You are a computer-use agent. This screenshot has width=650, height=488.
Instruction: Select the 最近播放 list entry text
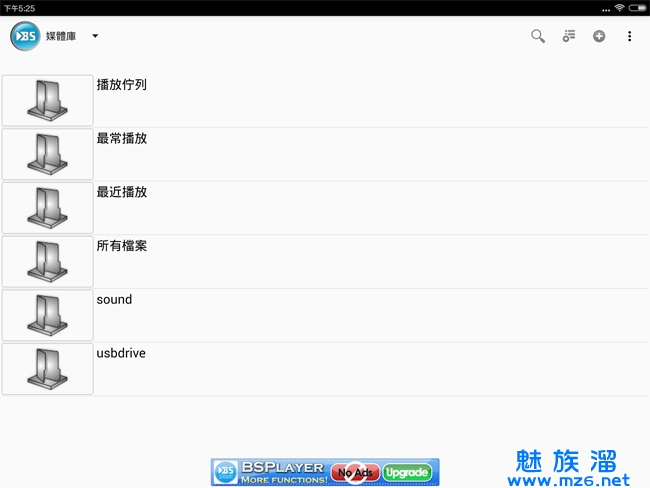(x=121, y=192)
